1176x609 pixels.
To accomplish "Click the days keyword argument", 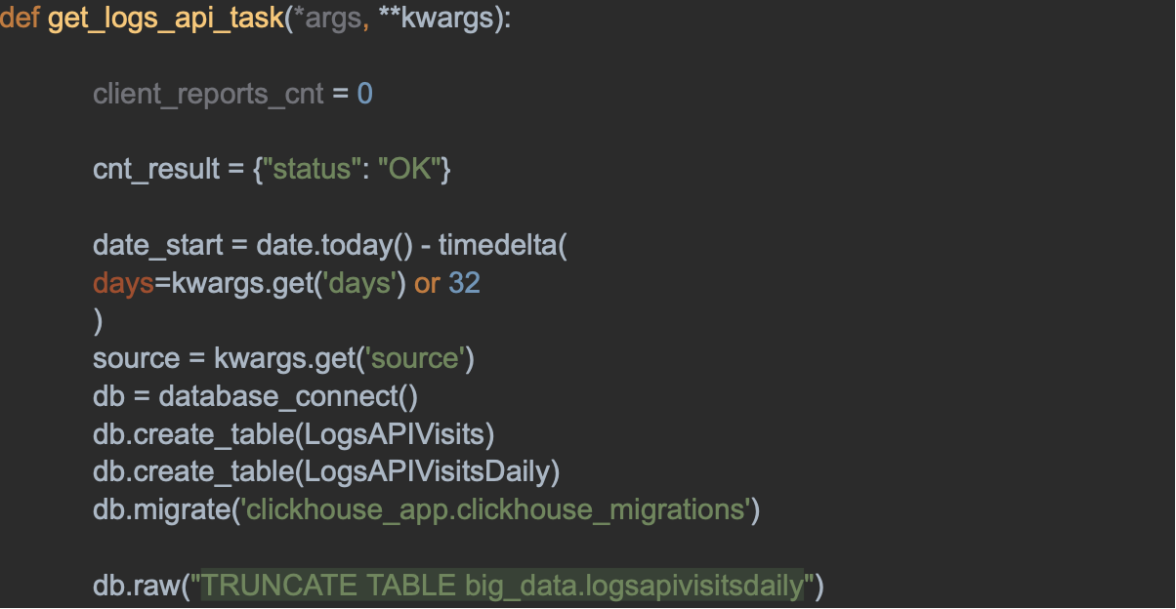I will click(x=122, y=283).
